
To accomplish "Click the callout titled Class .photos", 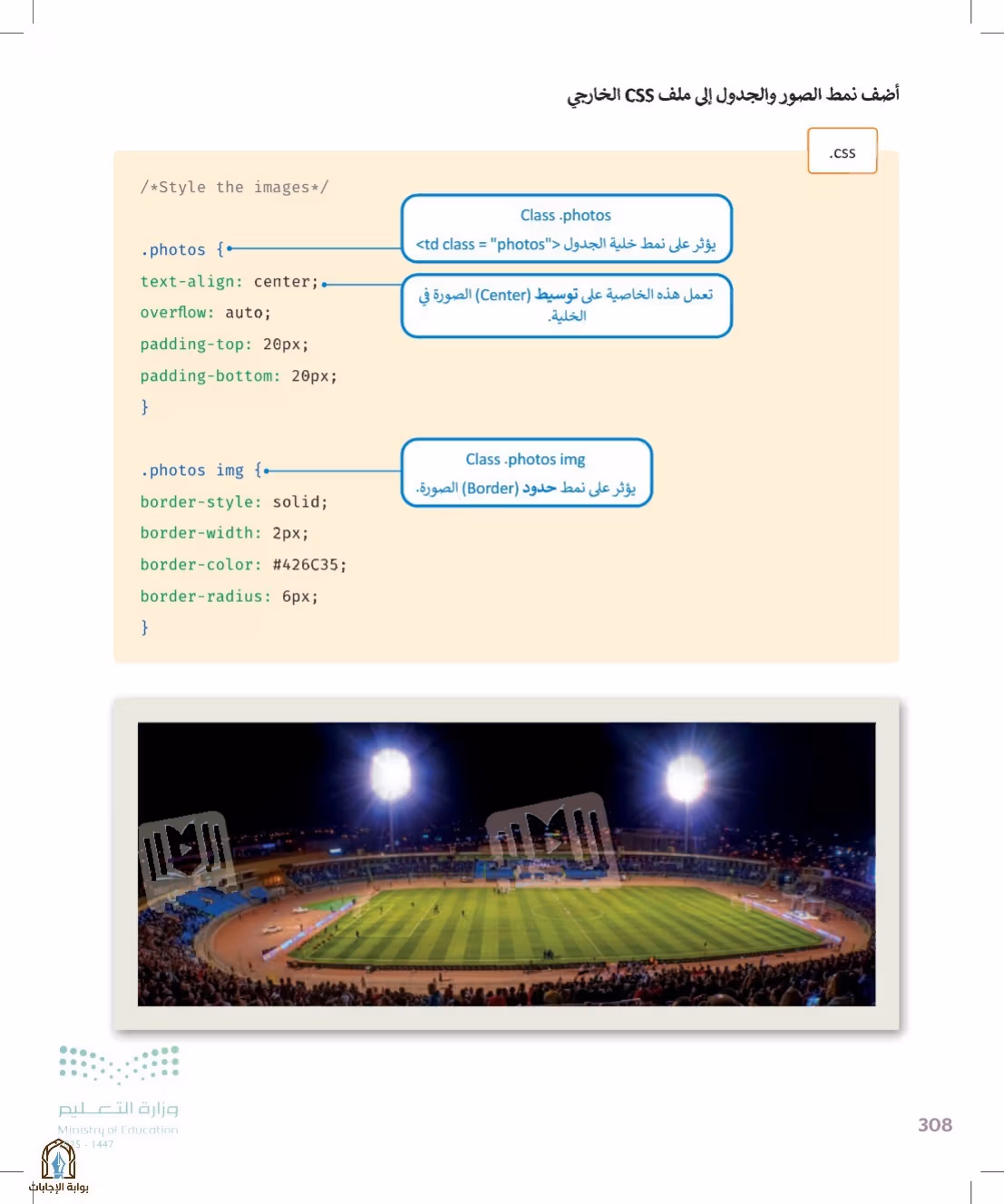I will (x=566, y=228).
